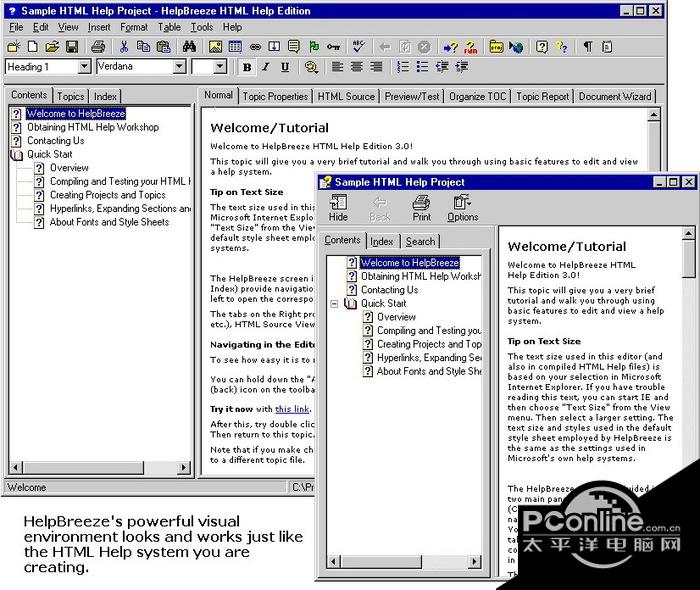Open the Document Wizard tab
The image size is (700, 590).
point(615,96)
